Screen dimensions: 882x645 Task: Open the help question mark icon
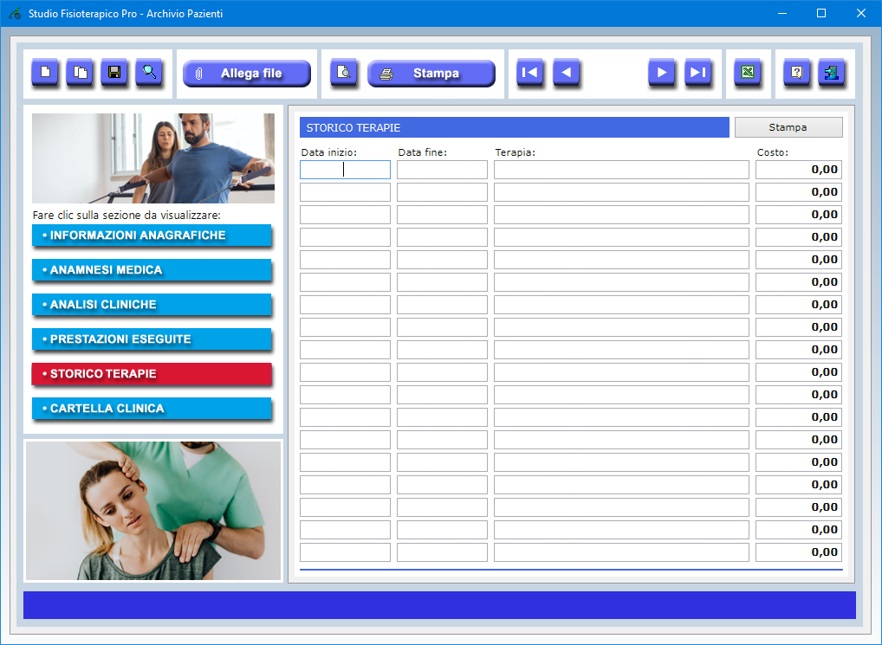[x=796, y=73]
